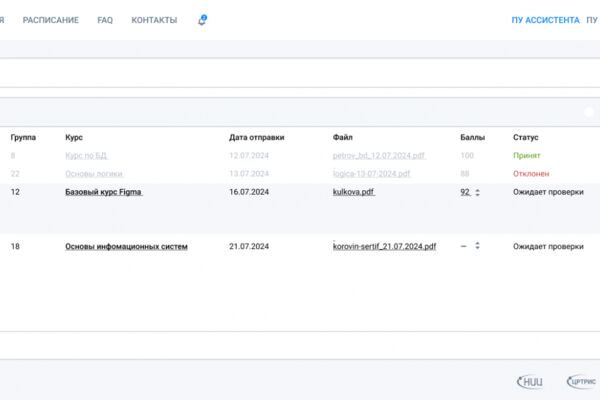Switch to ПУ АССИСТЕНТА

point(546,20)
